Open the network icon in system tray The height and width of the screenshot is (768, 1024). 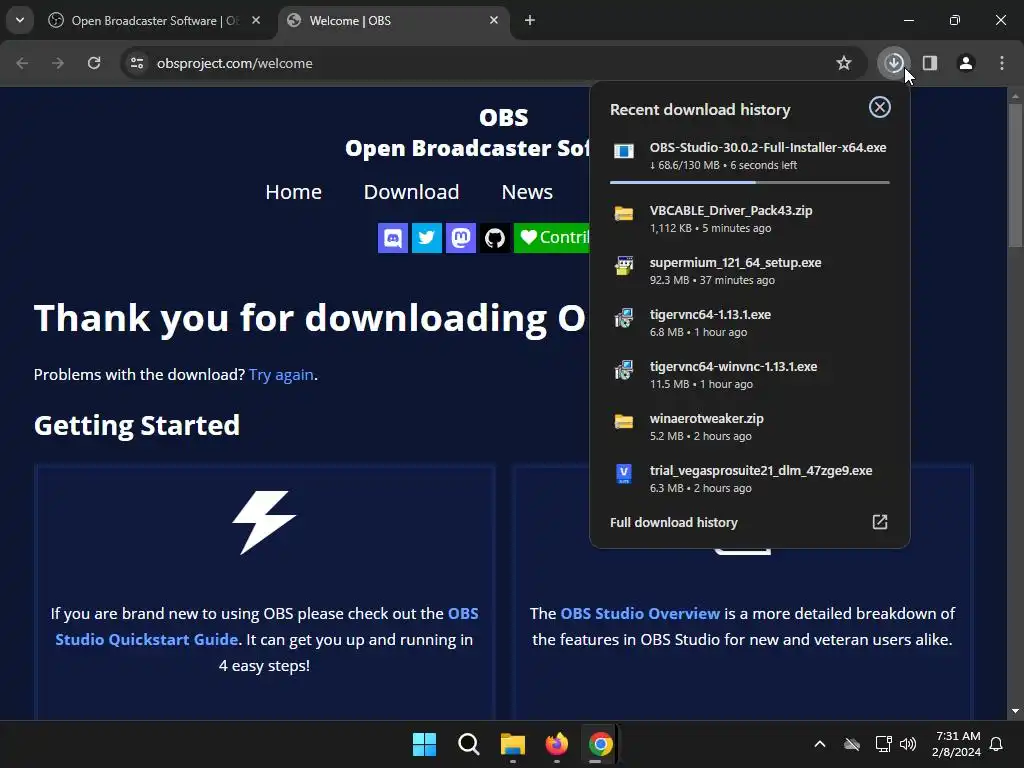(x=884, y=744)
